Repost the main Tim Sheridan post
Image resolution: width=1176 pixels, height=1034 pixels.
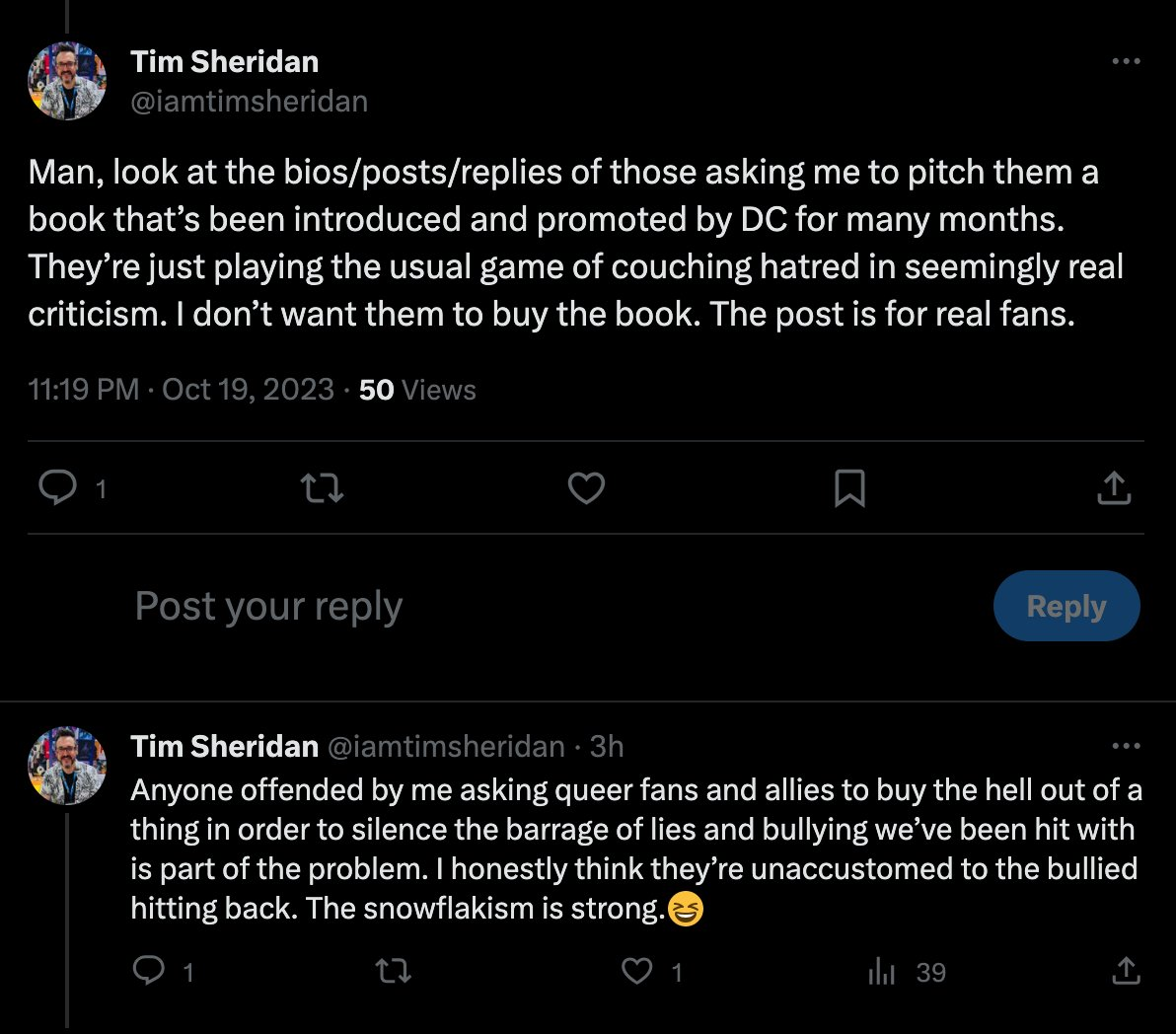click(322, 488)
